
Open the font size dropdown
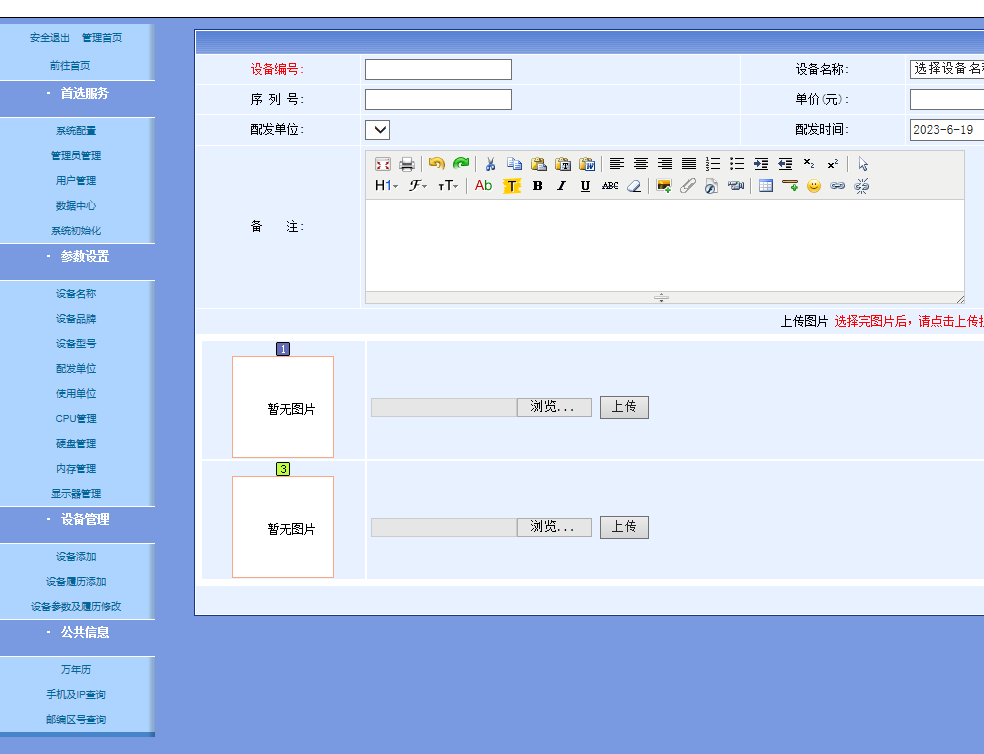point(448,186)
